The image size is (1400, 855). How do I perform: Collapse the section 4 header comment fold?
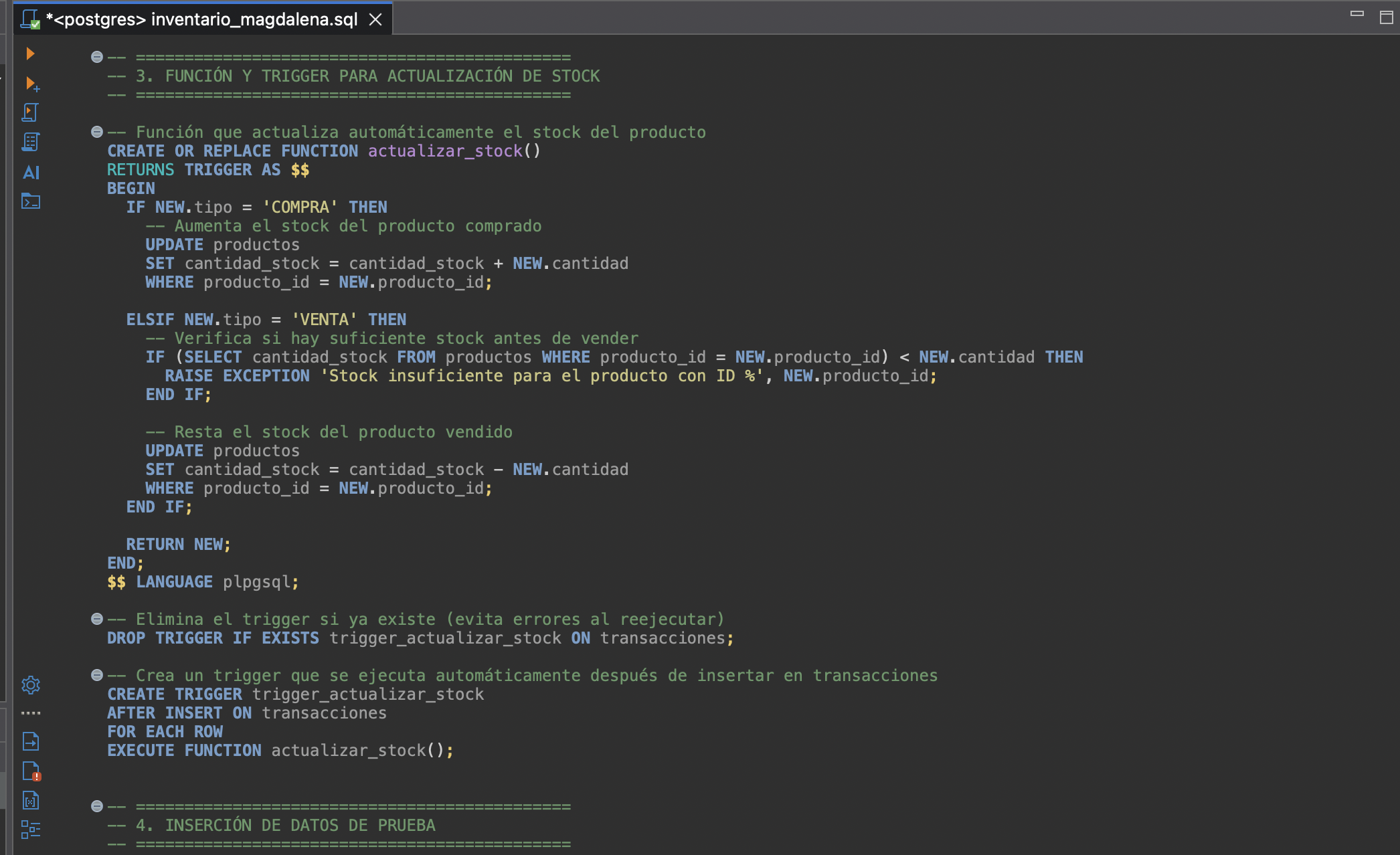[97, 806]
